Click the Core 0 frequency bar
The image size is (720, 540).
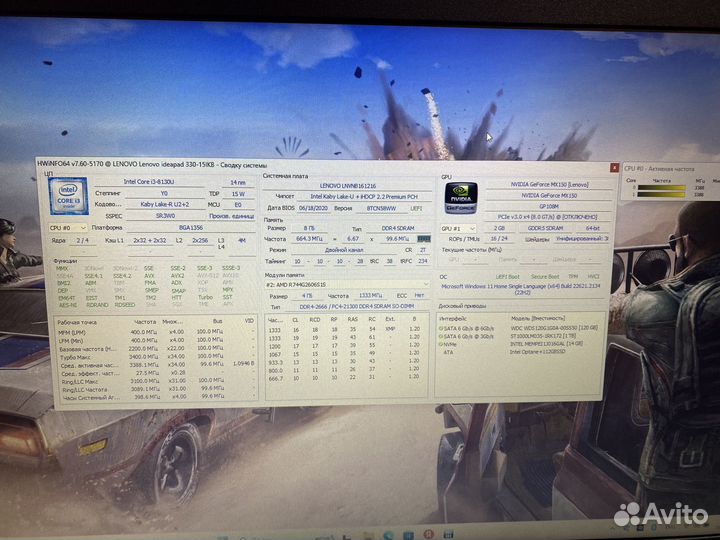[661, 187]
